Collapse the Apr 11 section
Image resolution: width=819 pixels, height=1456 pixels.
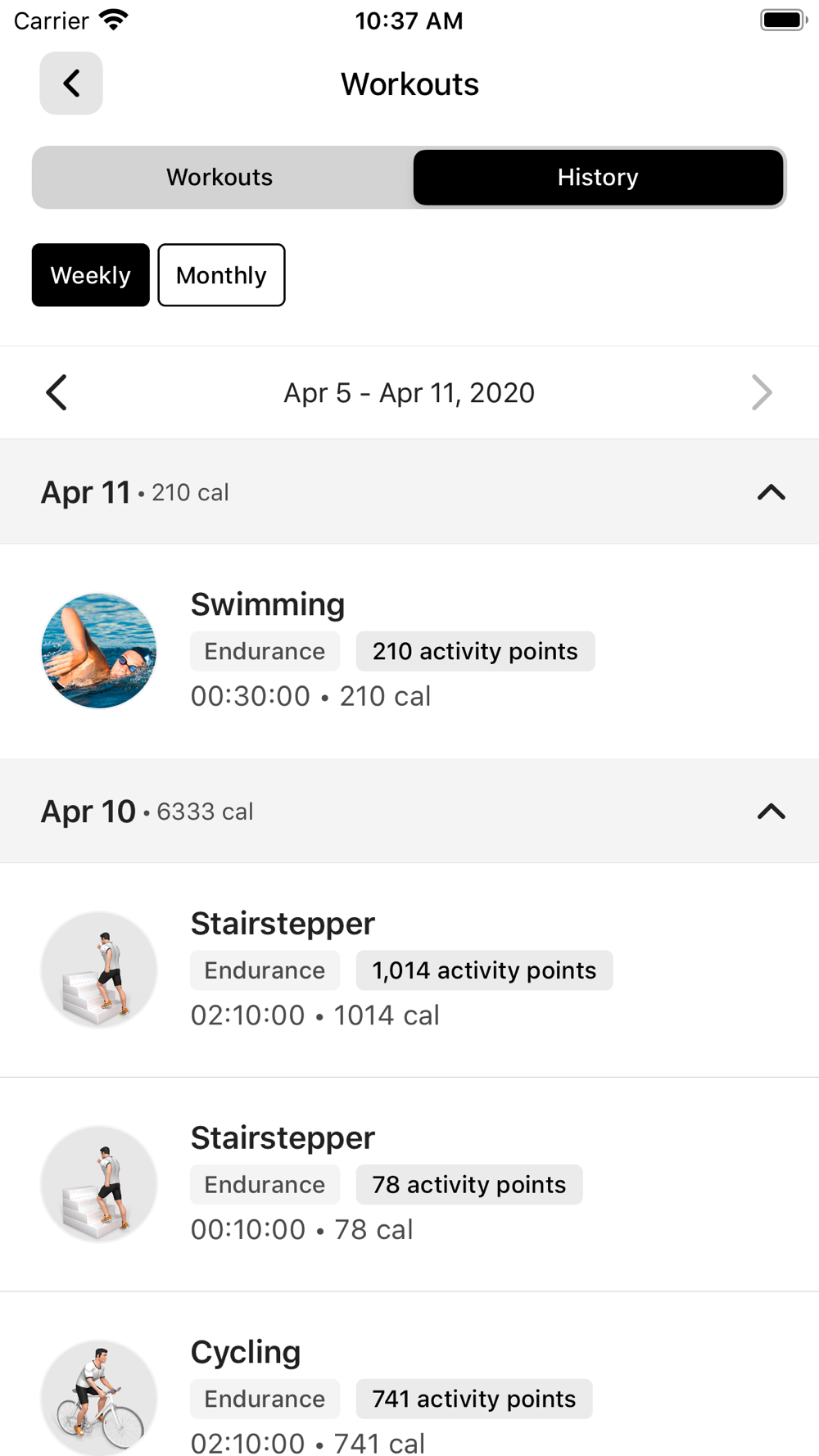point(771,492)
